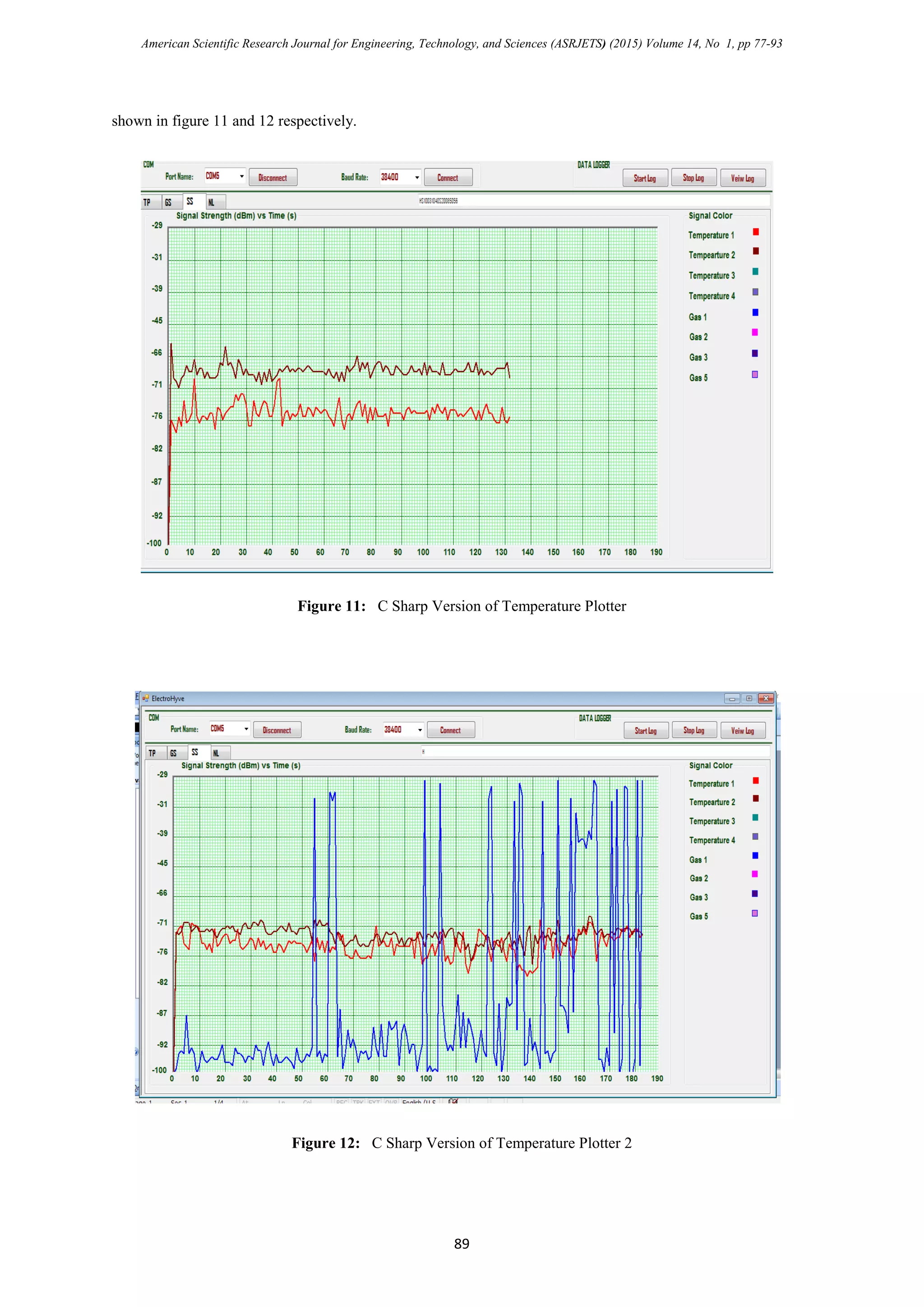Click the blue Gas 1 swatch in Figure 11
The height and width of the screenshot is (1307, 924).
click(x=756, y=312)
